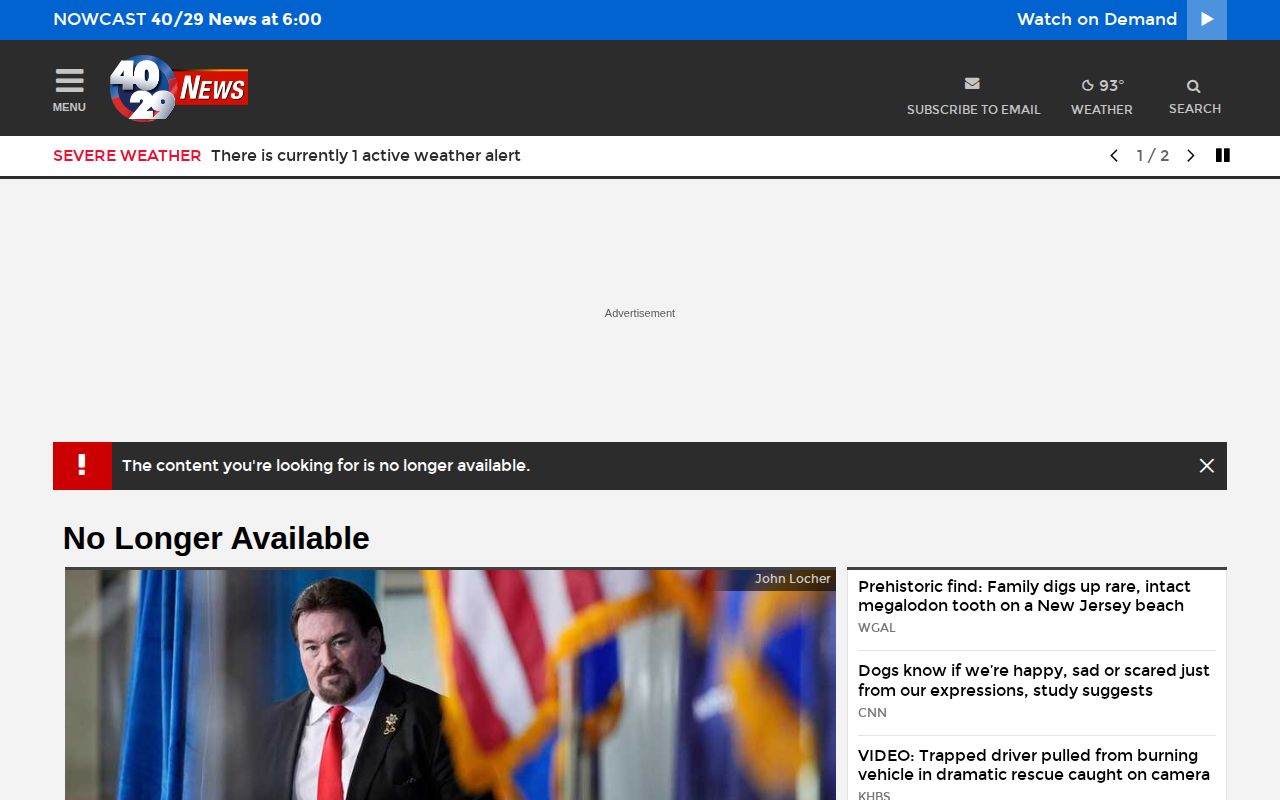The height and width of the screenshot is (800, 1280).
Task: Click the 40/29 News logo
Action: coord(179,88)
